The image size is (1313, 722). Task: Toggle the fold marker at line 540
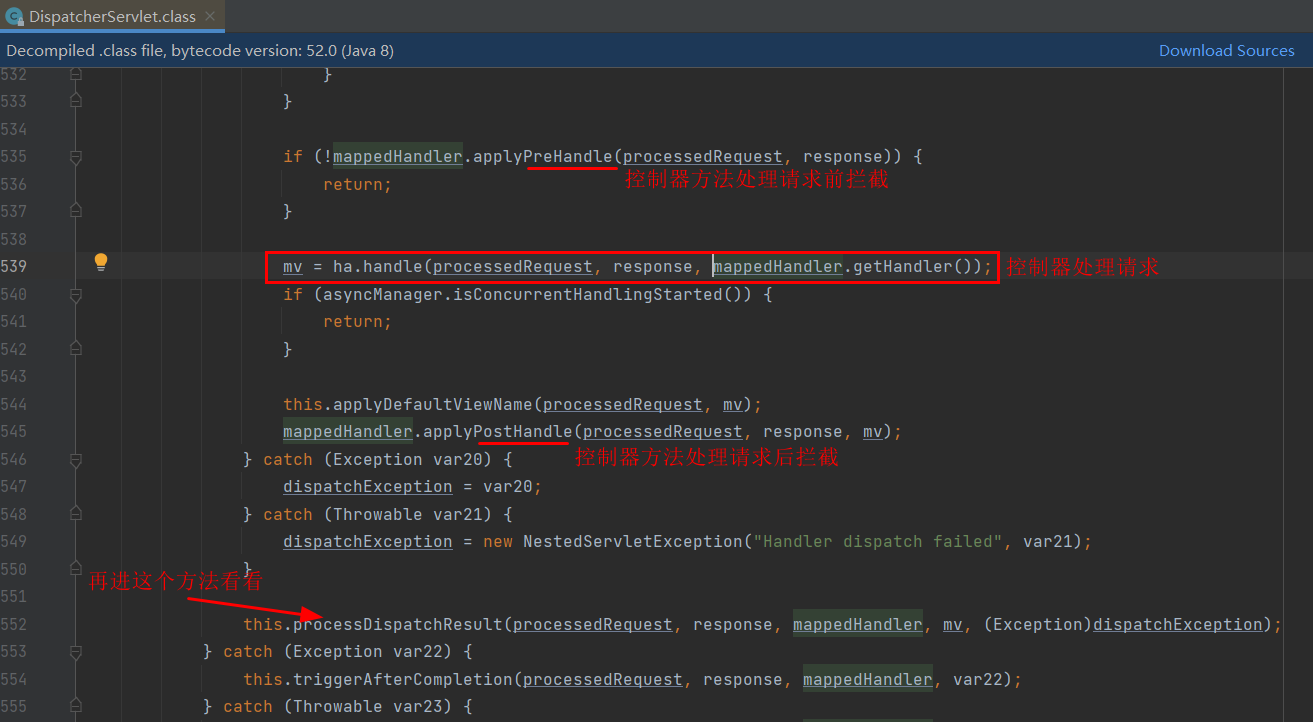(76, 294)
